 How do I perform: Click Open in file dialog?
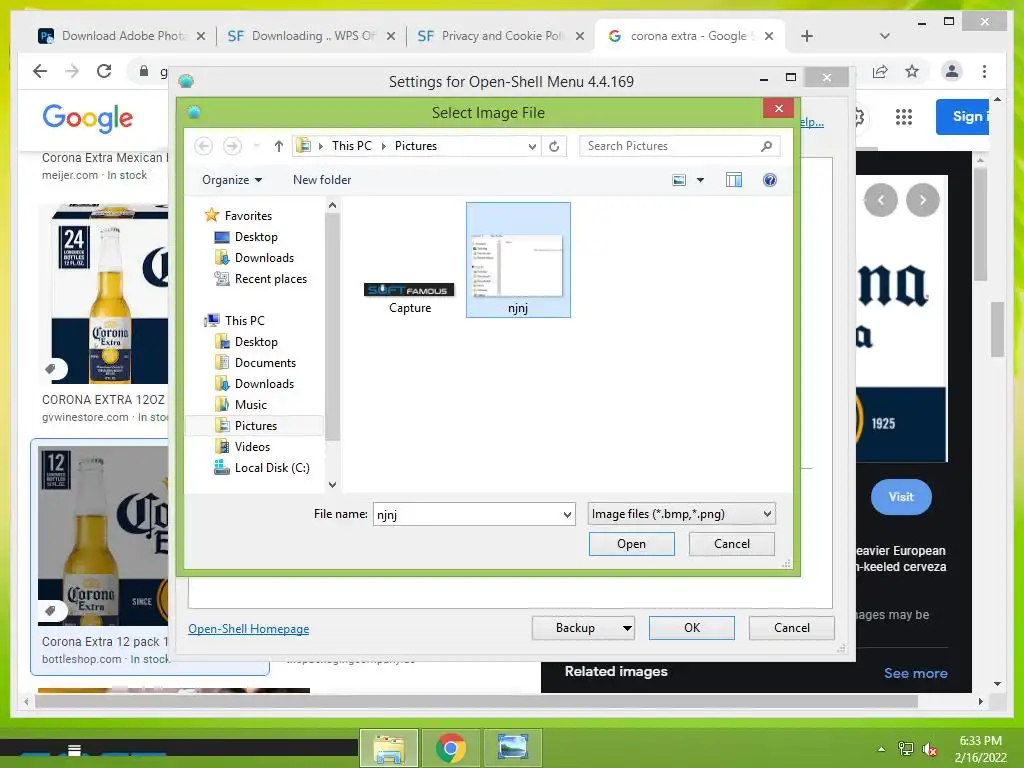[x=632, y=544]
